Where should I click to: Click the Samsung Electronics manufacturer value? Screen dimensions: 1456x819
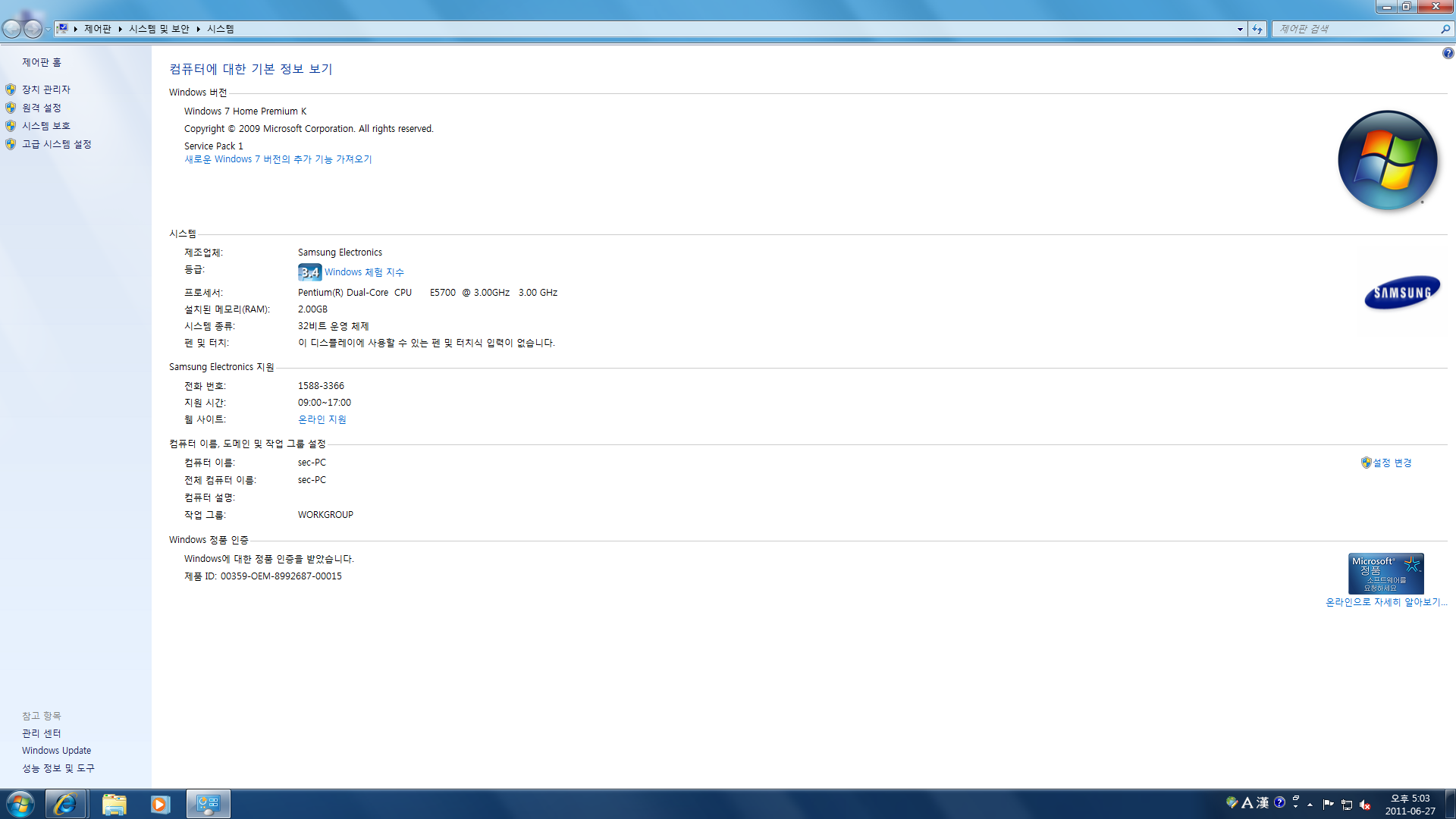[340, 253]
